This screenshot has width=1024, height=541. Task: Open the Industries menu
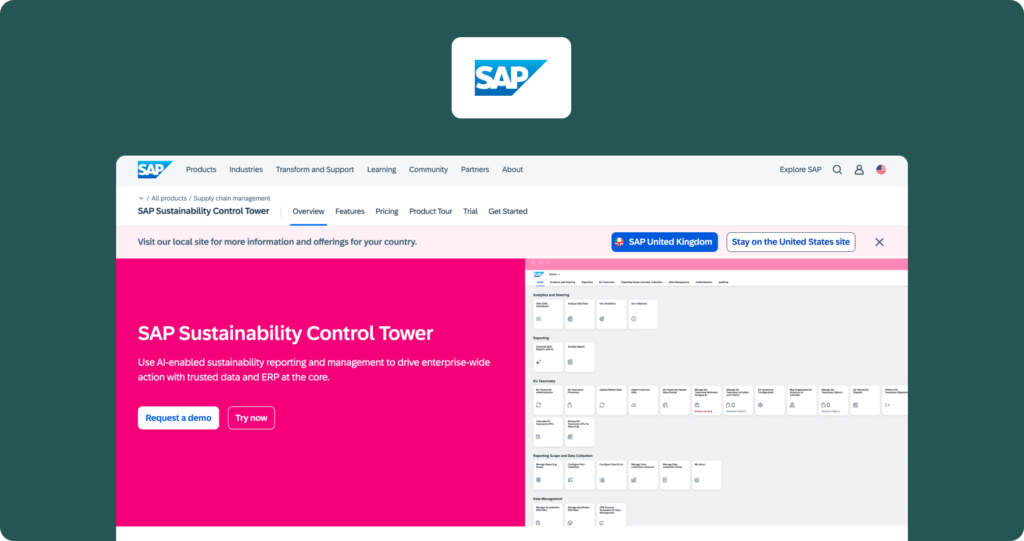pos(246,169)
